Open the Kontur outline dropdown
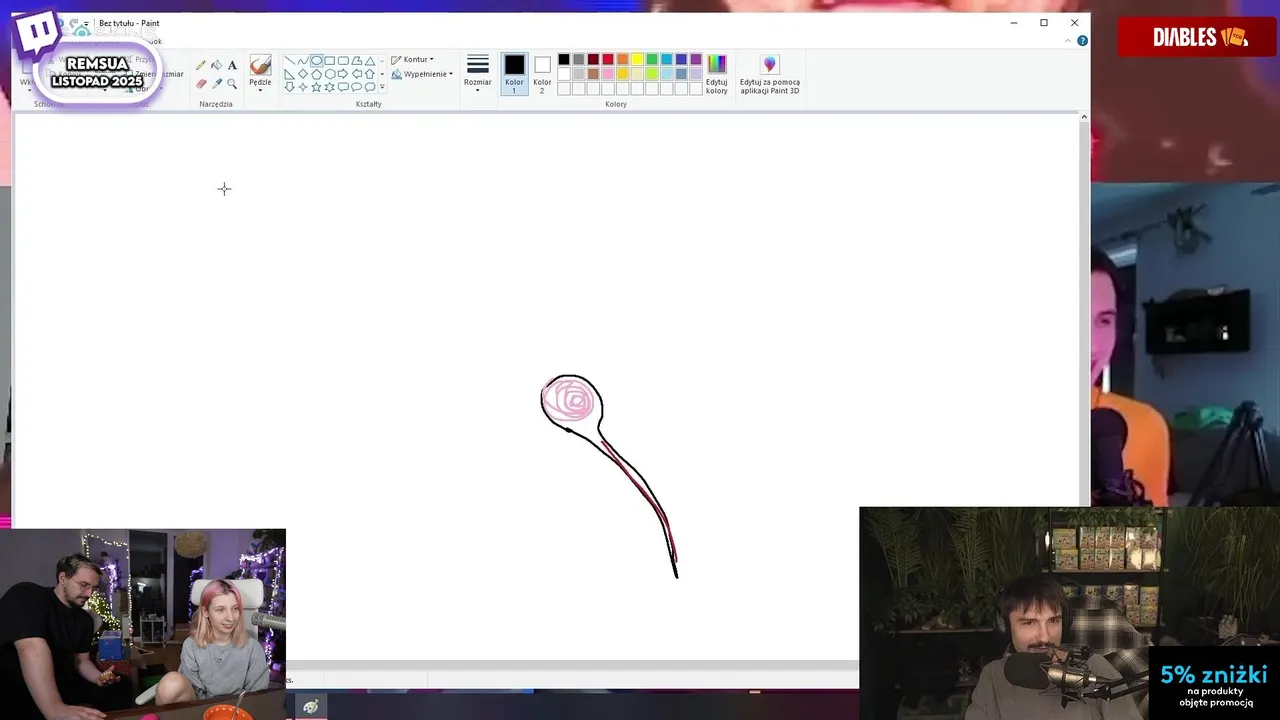Screen dimensions: 1280x720 pyautogui.click(x=412, y=59)
